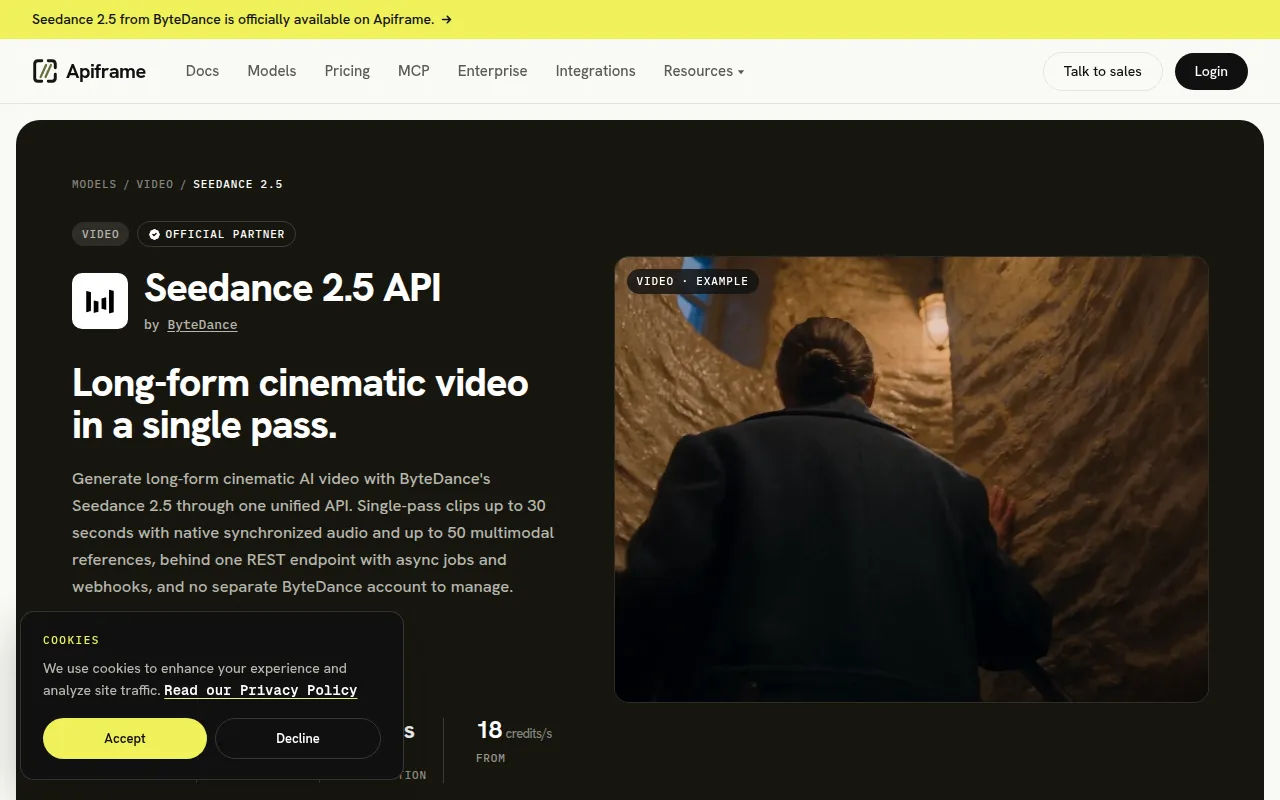Screen dimensions: 1280x800
Task: Click the VIDEO category tag
Action: 101,234
